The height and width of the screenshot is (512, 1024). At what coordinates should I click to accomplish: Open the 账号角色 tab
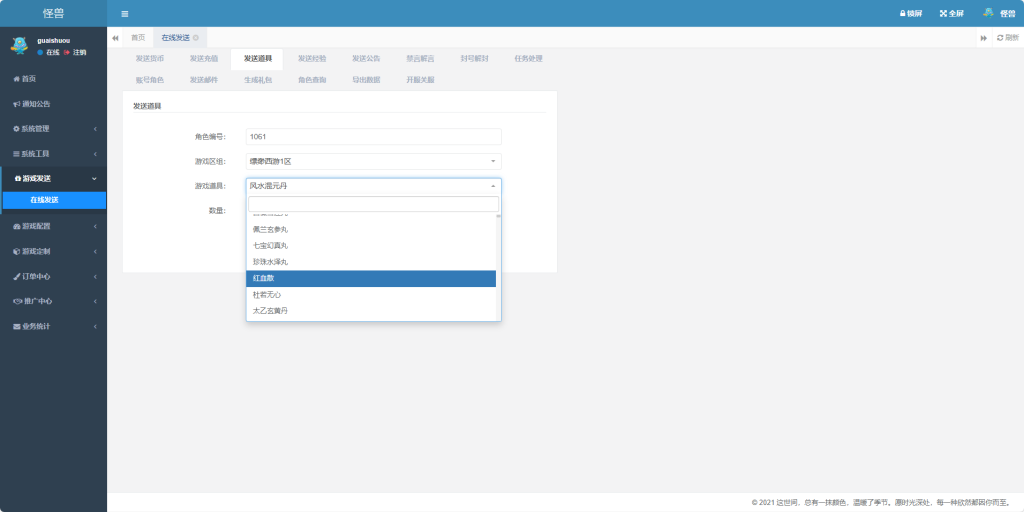pyautogui.click(x=150, y=80)
